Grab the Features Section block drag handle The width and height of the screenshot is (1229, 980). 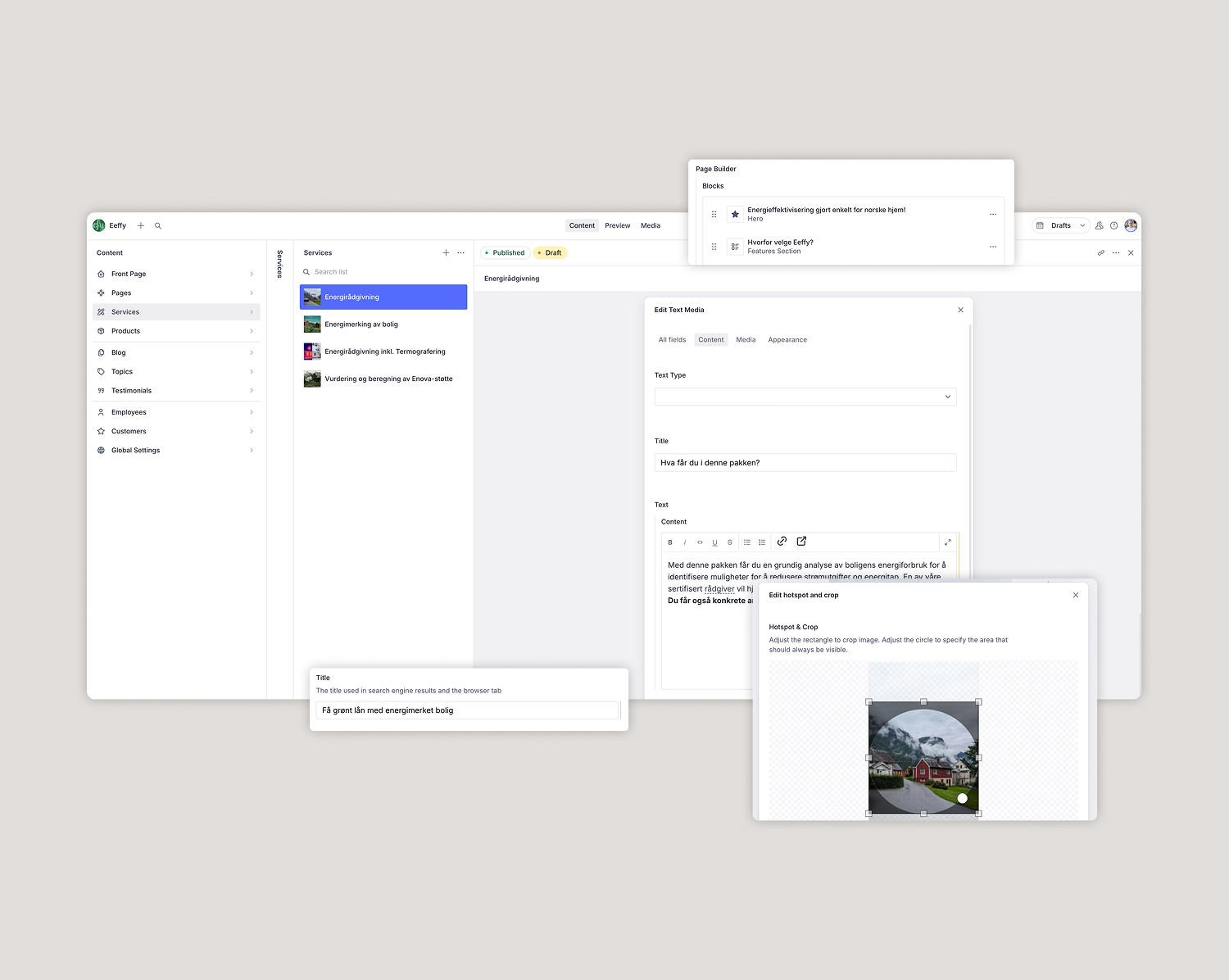tap(714, 247)
